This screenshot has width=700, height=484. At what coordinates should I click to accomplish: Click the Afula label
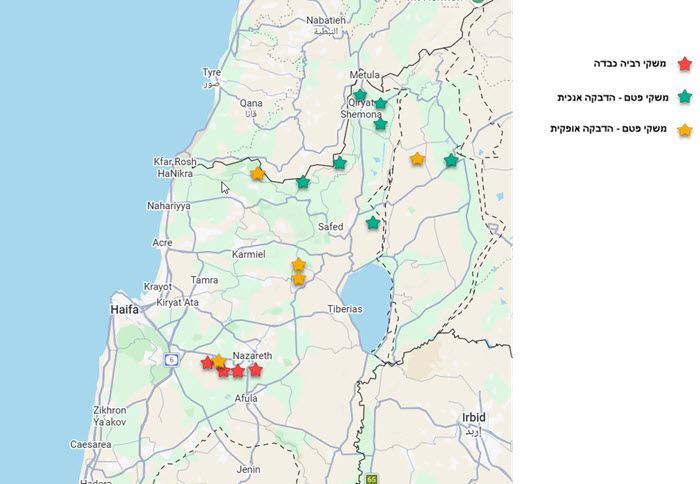[246, 398]
